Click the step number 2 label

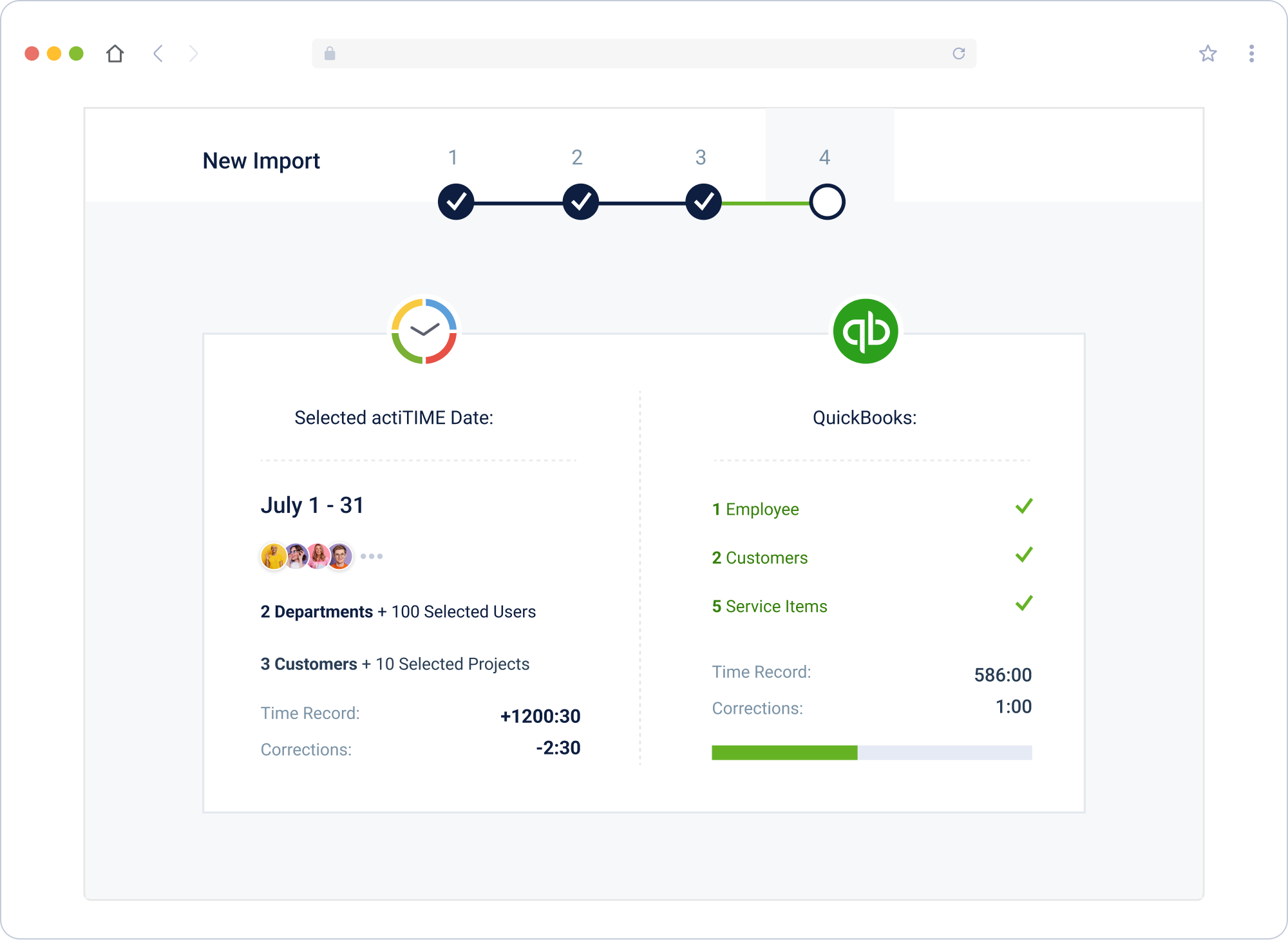(x=577, y=157)
